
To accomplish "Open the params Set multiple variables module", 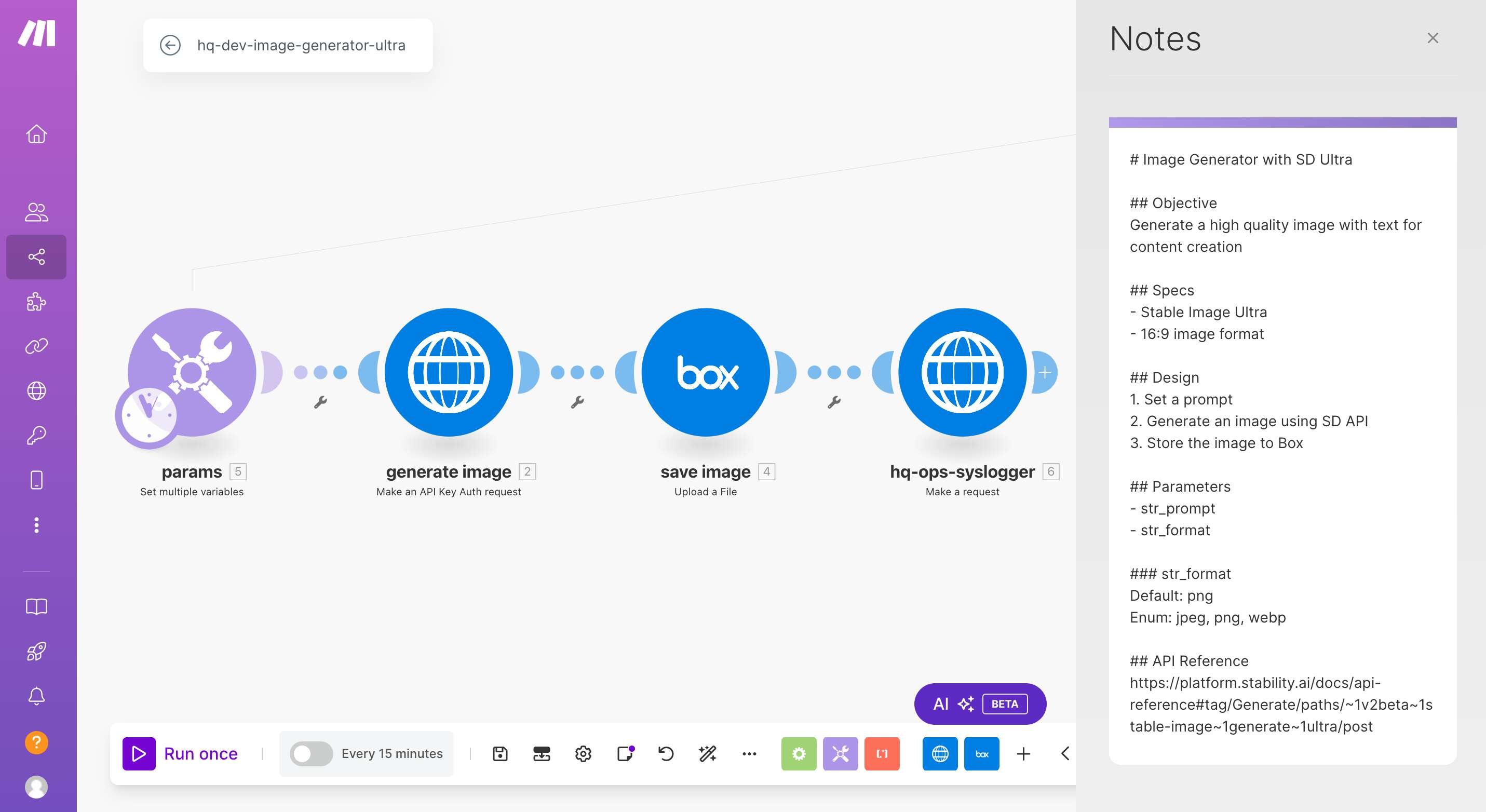I will 192,372.
